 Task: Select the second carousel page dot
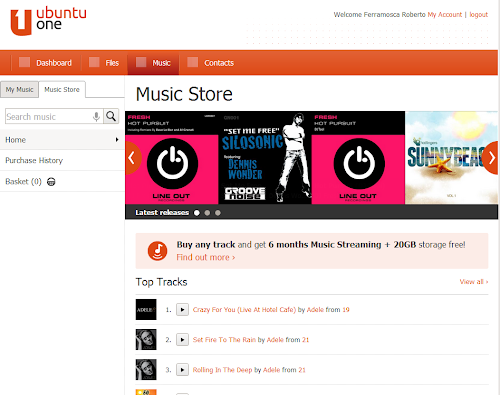tap(207, 213)
